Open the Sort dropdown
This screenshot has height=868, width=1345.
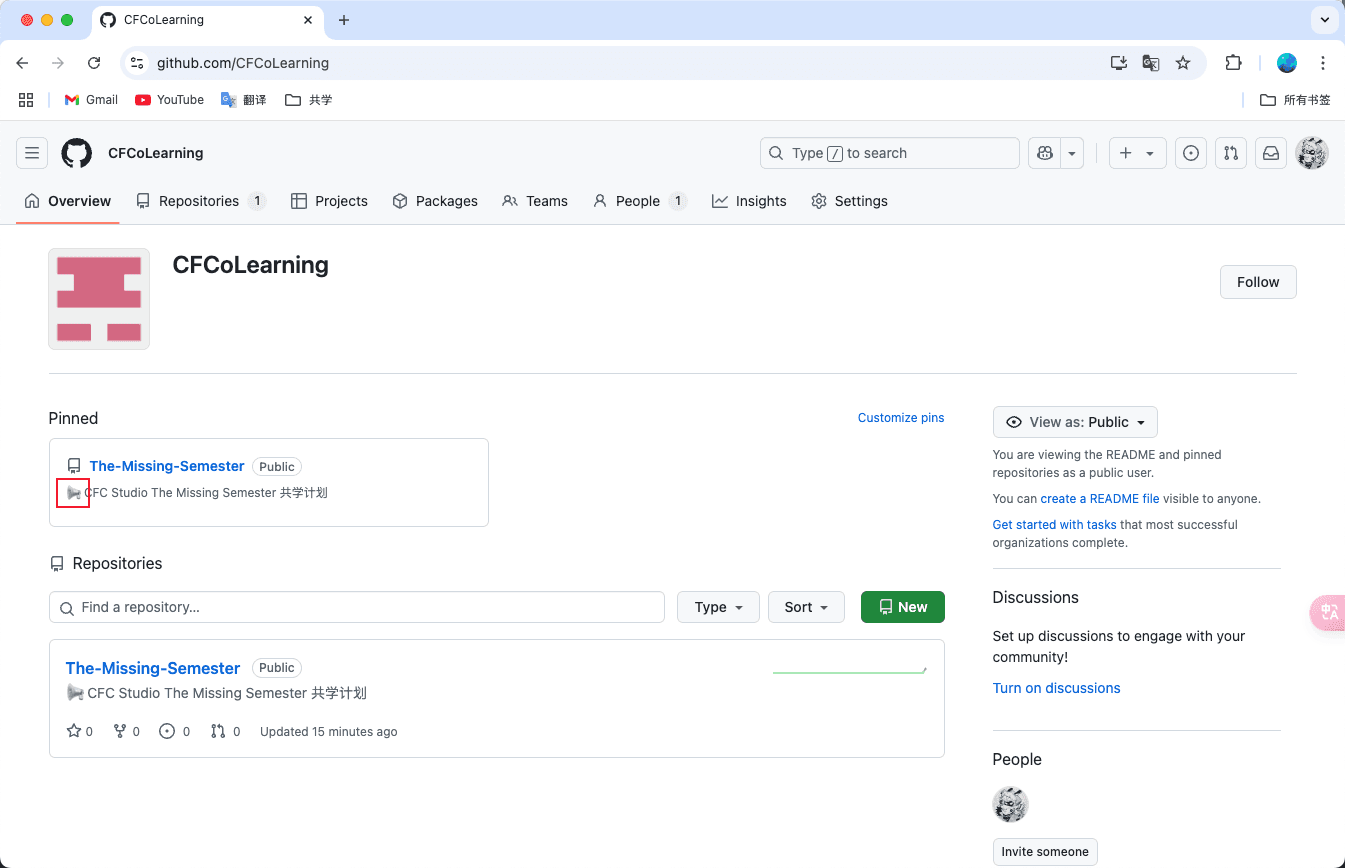click(x=806, y=607)
